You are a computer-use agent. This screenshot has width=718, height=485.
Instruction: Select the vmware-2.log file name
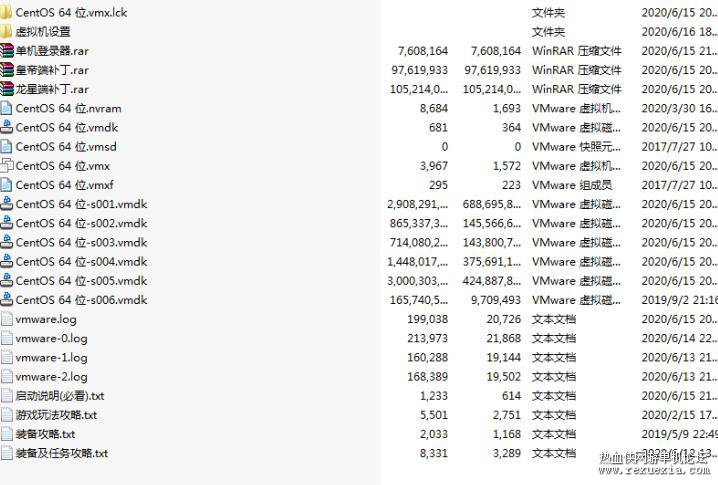coord(51,377)
